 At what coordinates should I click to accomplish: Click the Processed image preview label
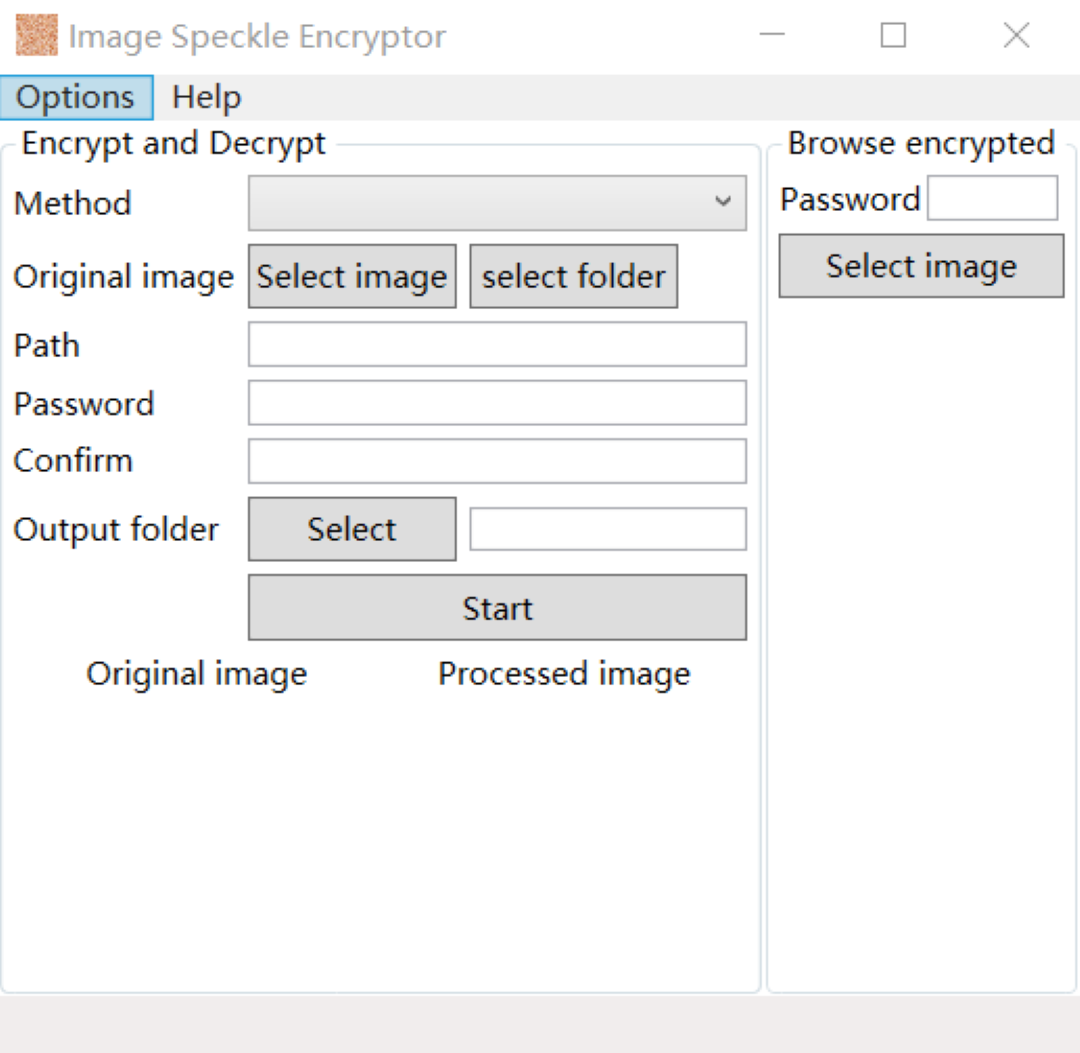pyautogui.click(x=564, y=674)
